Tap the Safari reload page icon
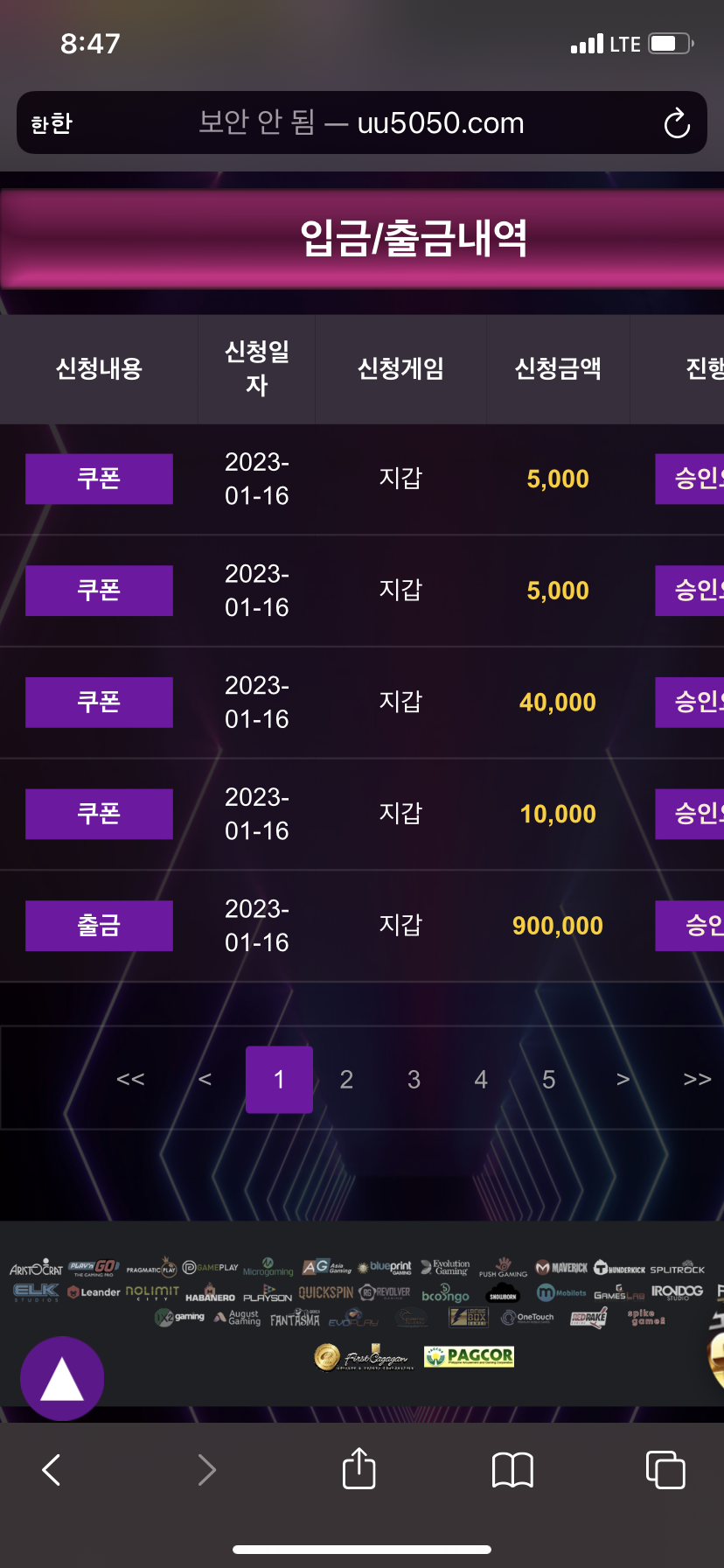Screen dimensions: 724x1568 (677, 123)
